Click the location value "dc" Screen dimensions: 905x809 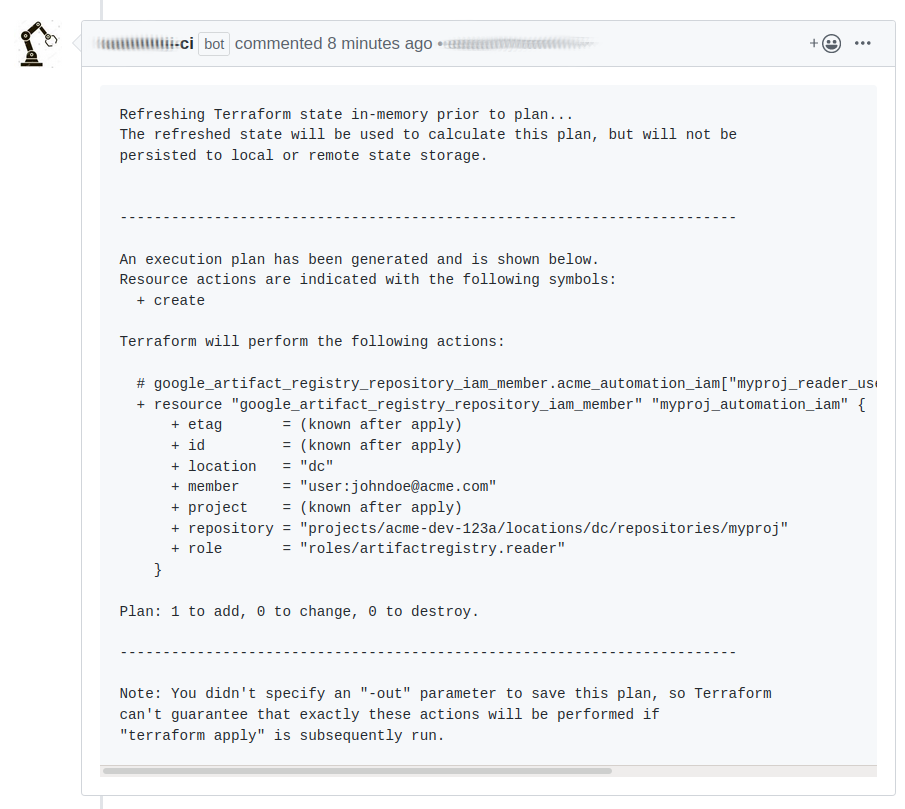coord(316,466)
